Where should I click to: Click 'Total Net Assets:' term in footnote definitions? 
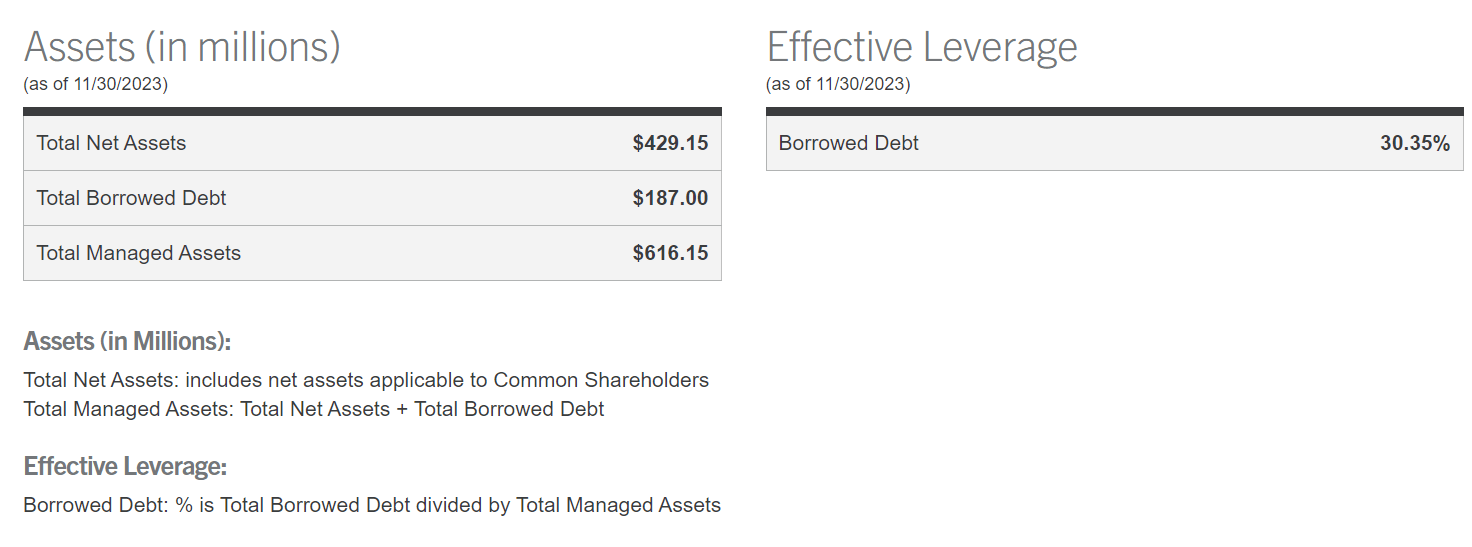[x=101, y=380]
